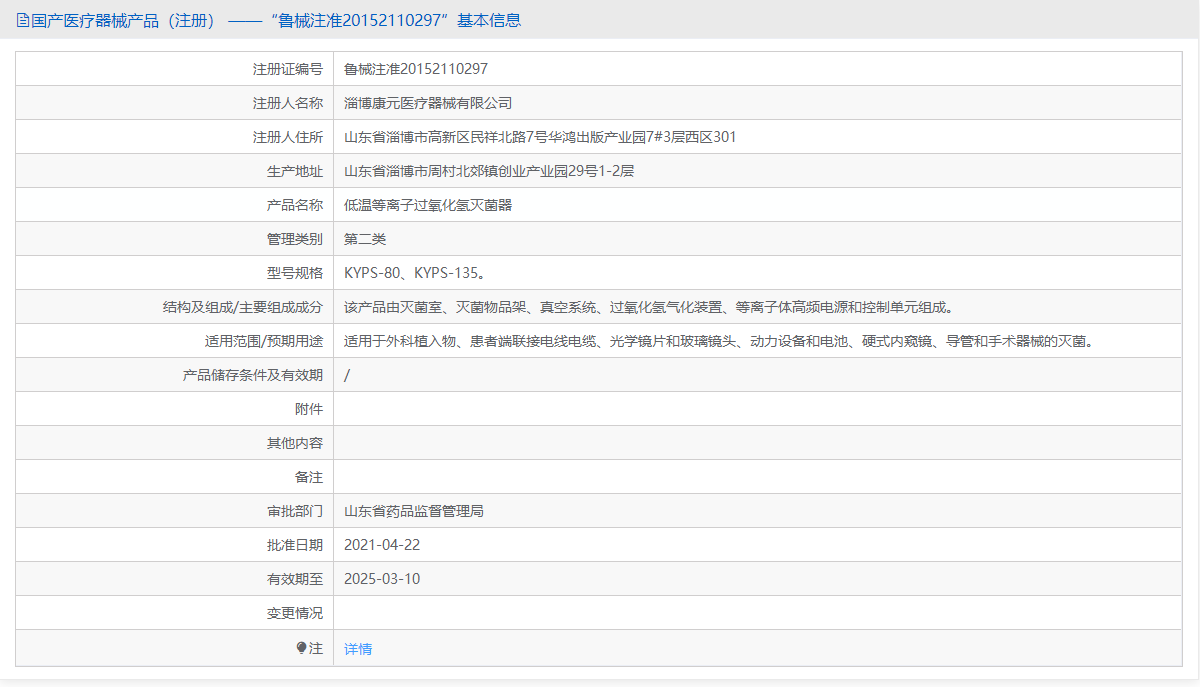Click the 附件 label
1200x687 pixels.
[309, 409]
